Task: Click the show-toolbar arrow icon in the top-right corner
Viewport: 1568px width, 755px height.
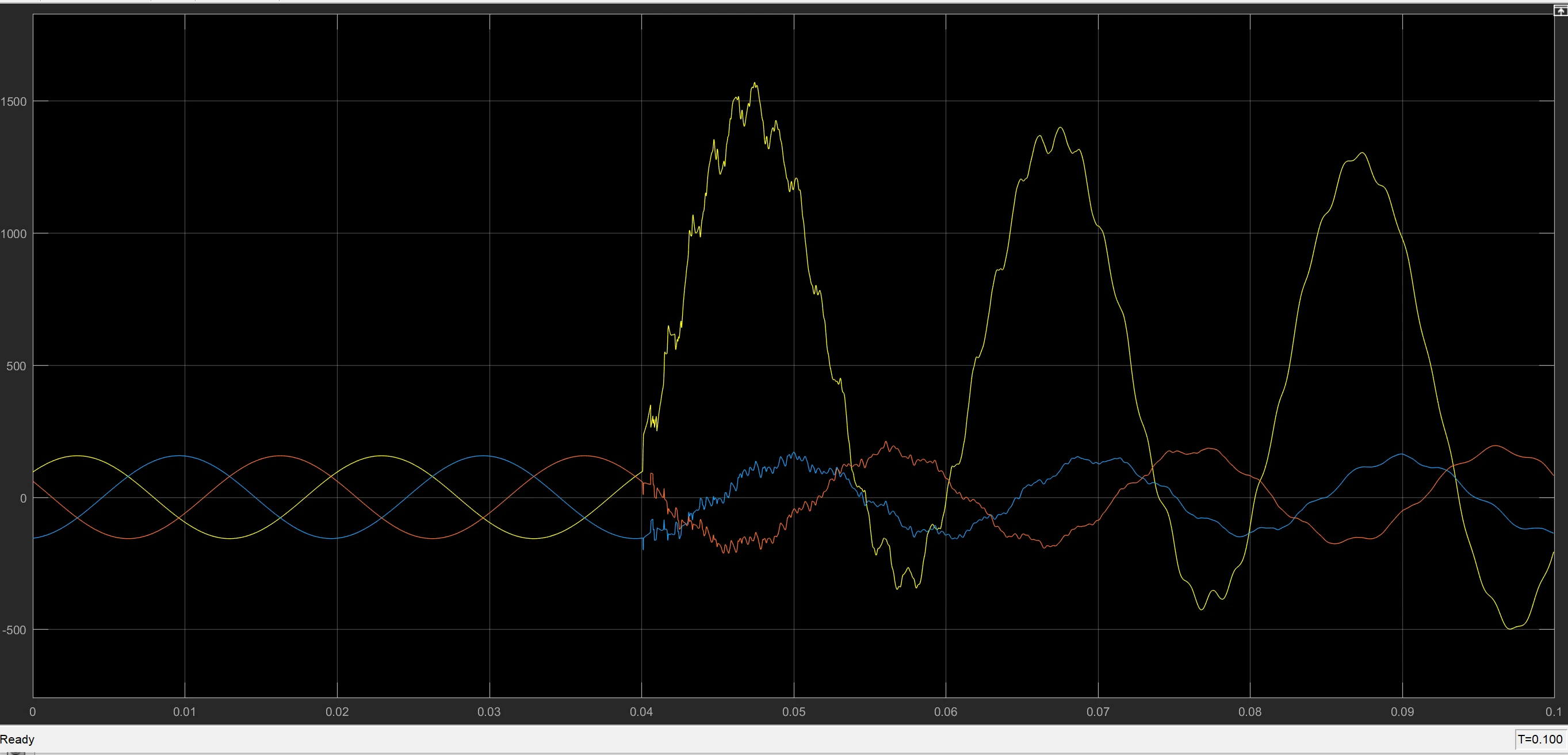Action: [1561, 10]
